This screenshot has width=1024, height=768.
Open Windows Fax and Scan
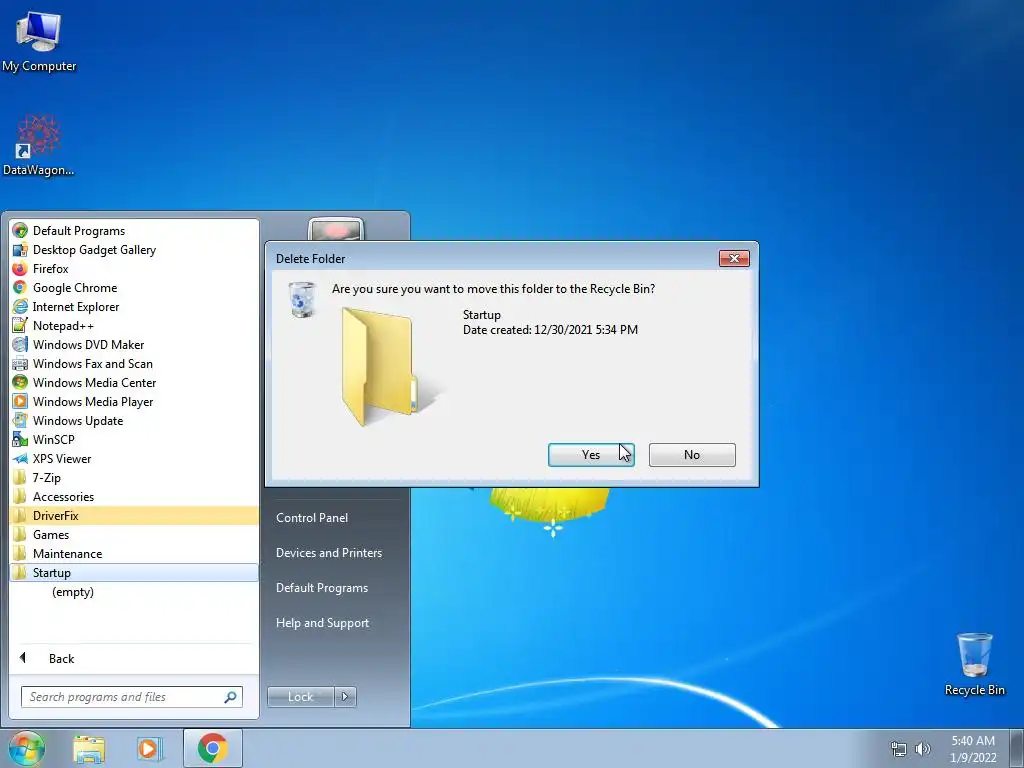(134, 363)
